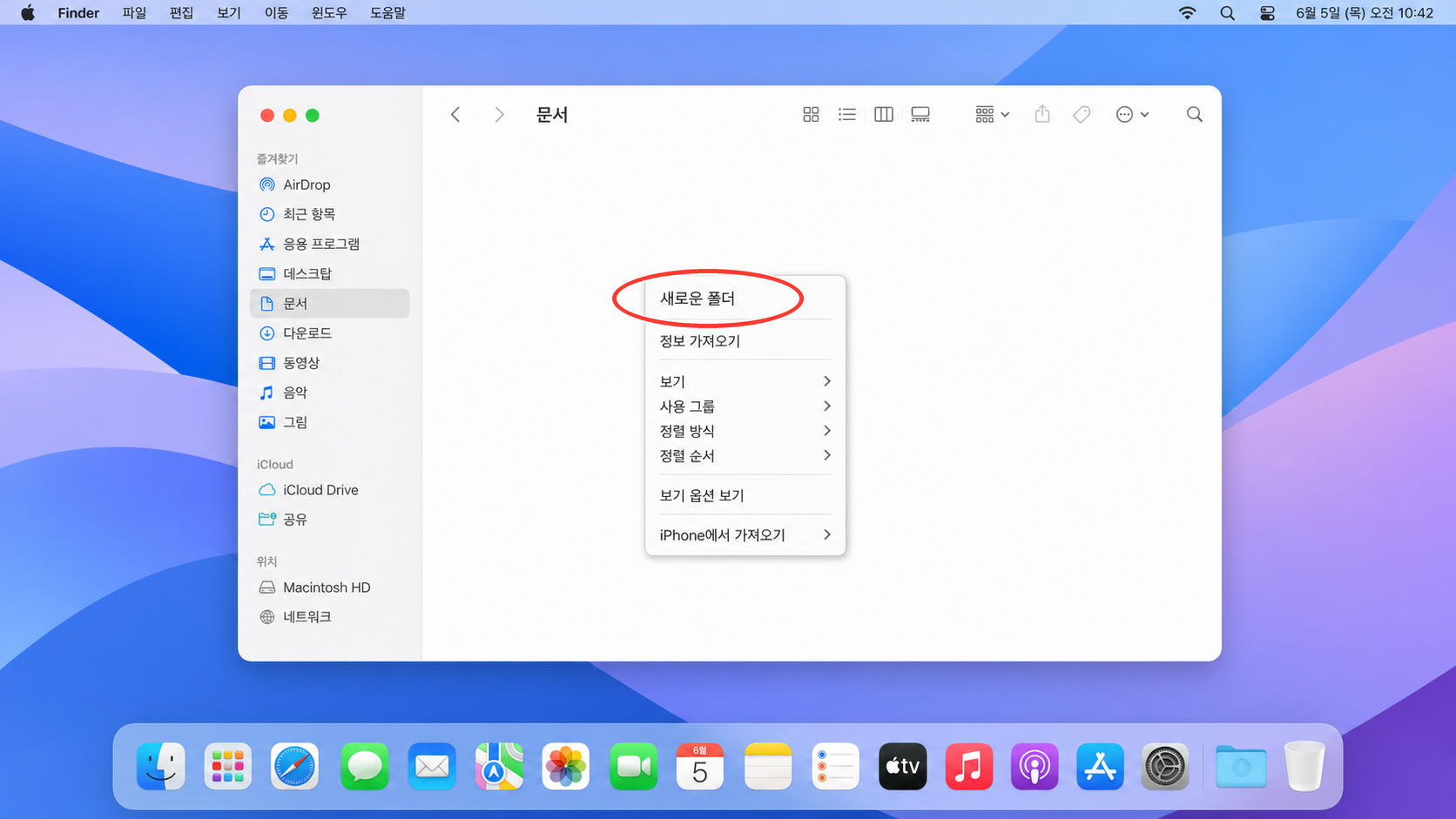
Task: Launch Safari from the Dock
Action: tap(294, 767)
